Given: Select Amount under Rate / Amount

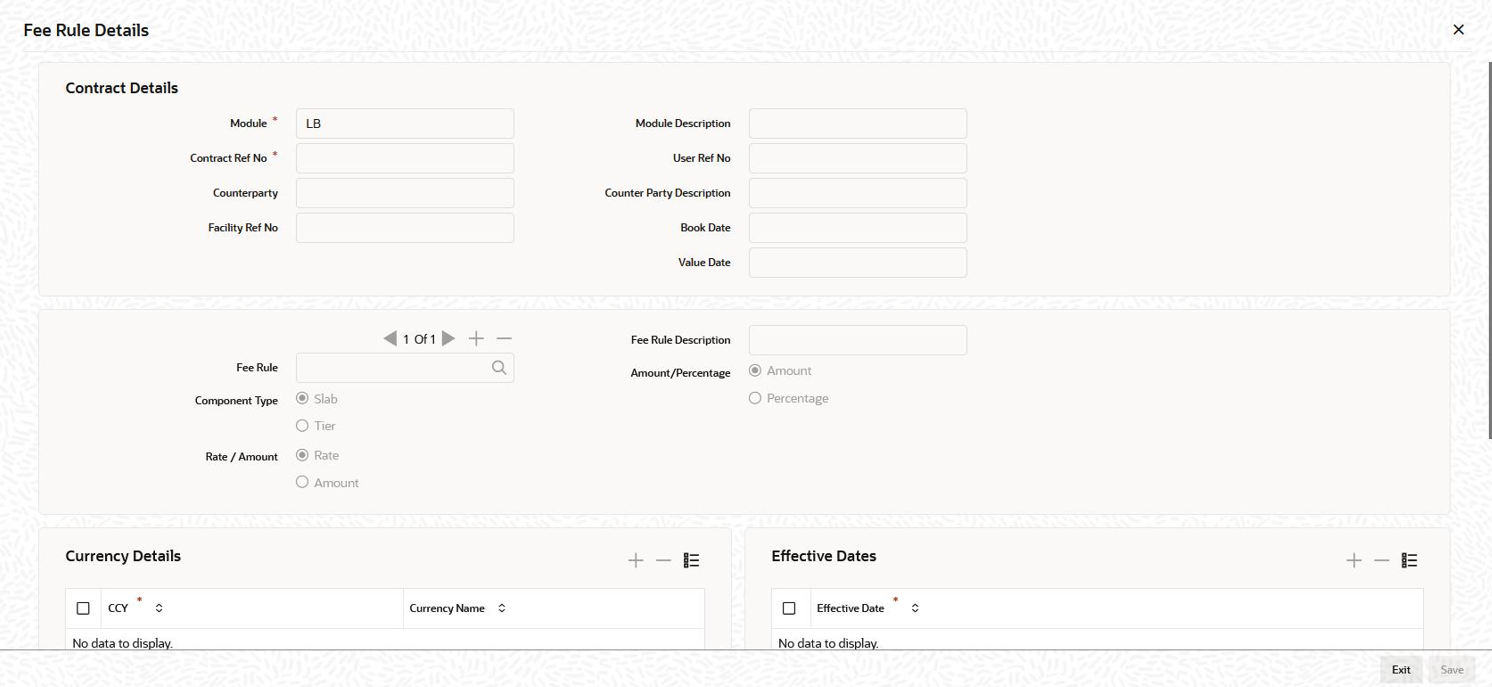Looking at the screenshot, I should pyautogui.click(x=302, y=482).
